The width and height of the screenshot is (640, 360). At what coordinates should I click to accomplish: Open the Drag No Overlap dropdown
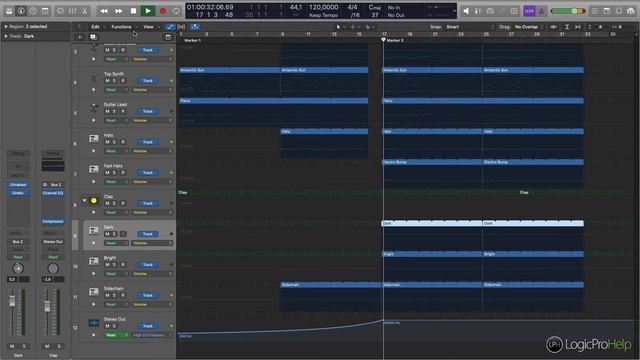529,27
